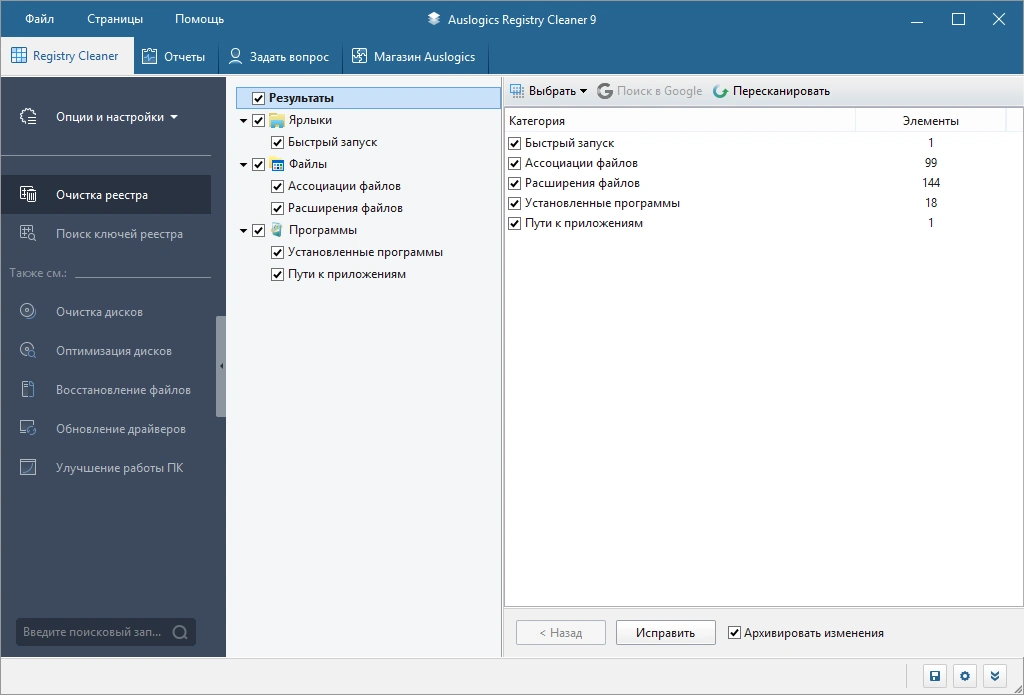Uncheck Установленные программы in the results table
Image resolution: width=1024 pixels, height=695 pixels.
pyautogui.click(x=515, y=204)
